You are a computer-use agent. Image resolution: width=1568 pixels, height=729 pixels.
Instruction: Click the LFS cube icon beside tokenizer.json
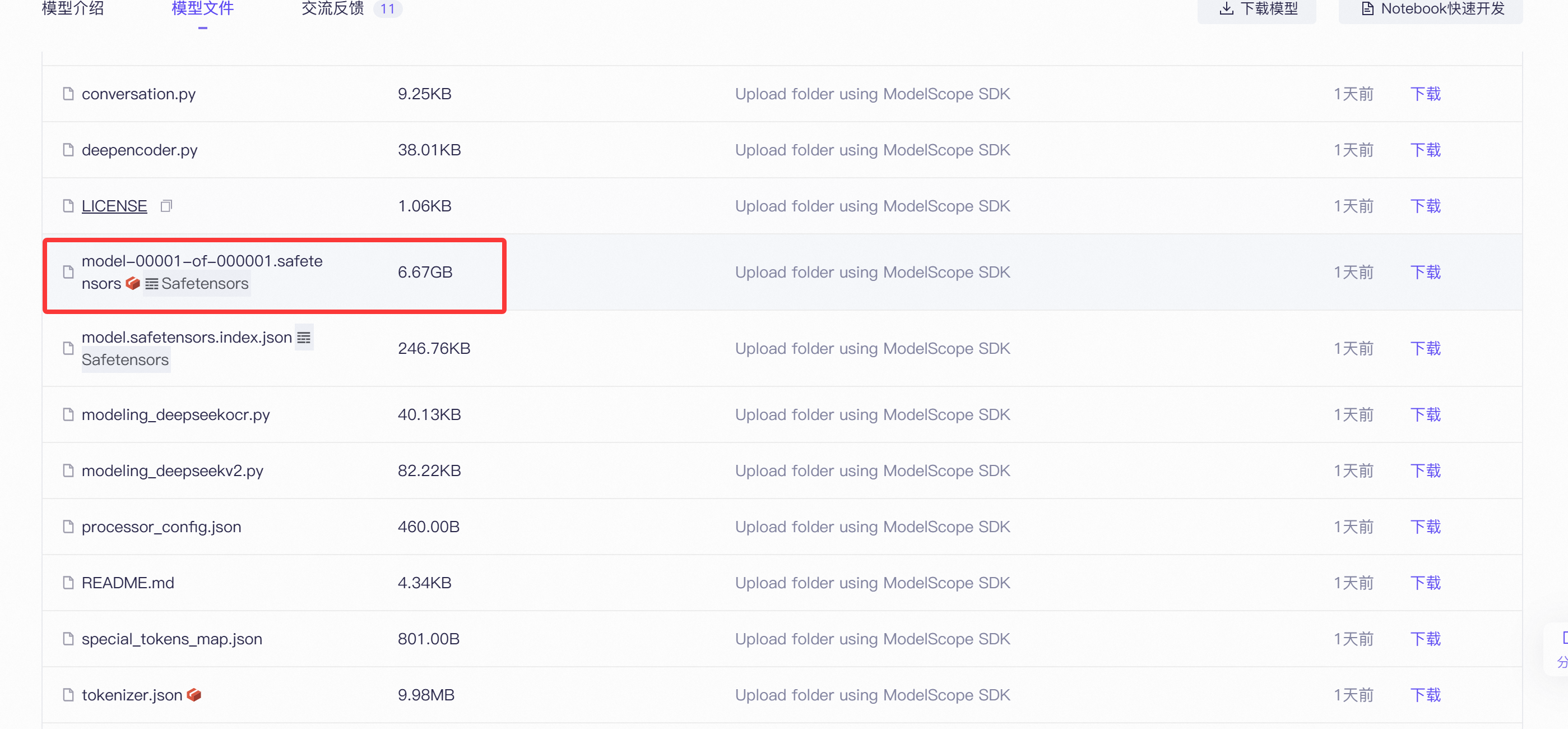click(194, 695)
